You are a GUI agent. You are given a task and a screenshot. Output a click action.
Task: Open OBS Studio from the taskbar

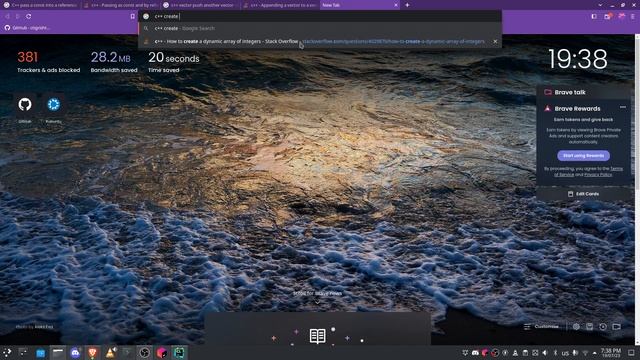point(144,352)
